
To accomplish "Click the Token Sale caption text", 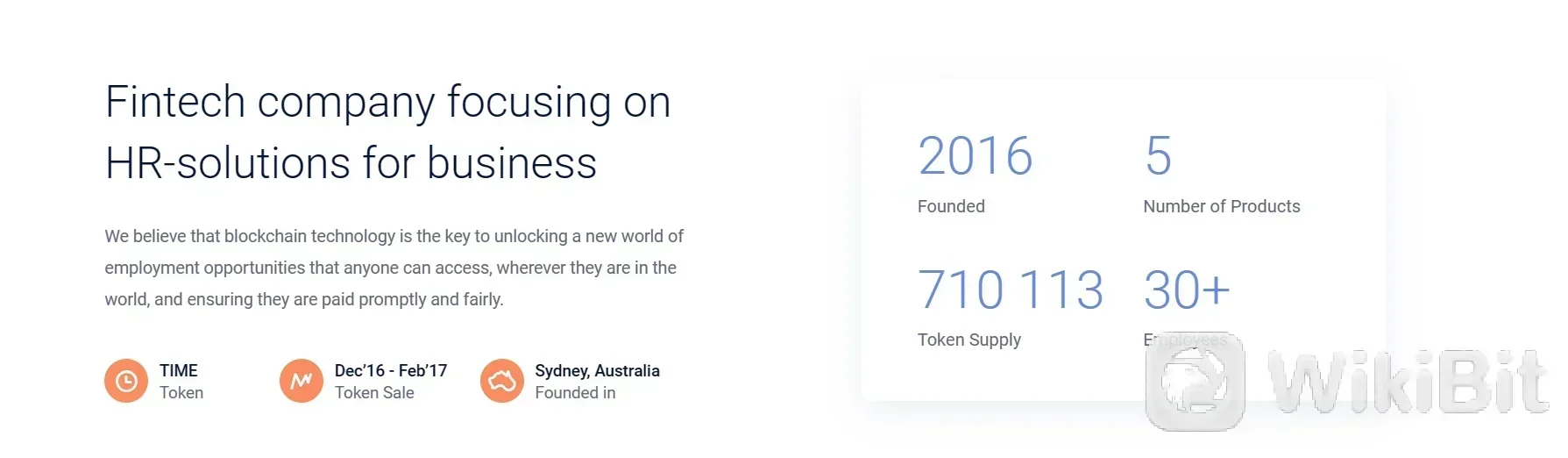I will [x=374, y=393].
